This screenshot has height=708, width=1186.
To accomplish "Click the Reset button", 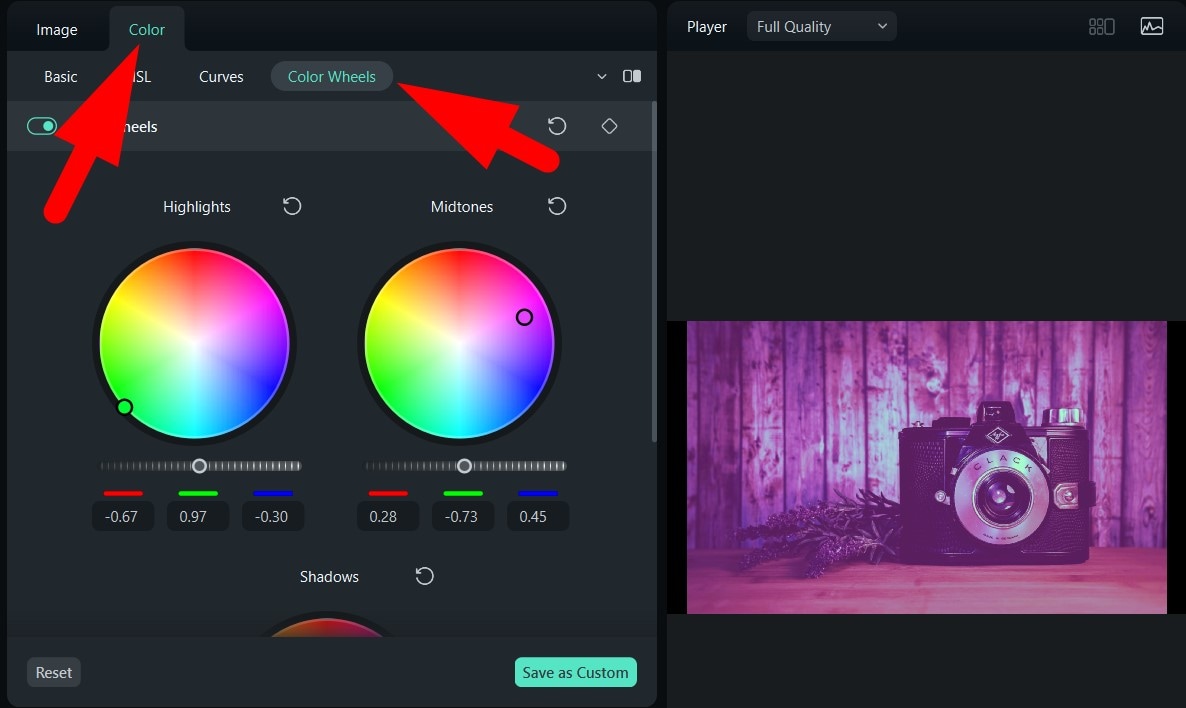I will tap(54, 672).
